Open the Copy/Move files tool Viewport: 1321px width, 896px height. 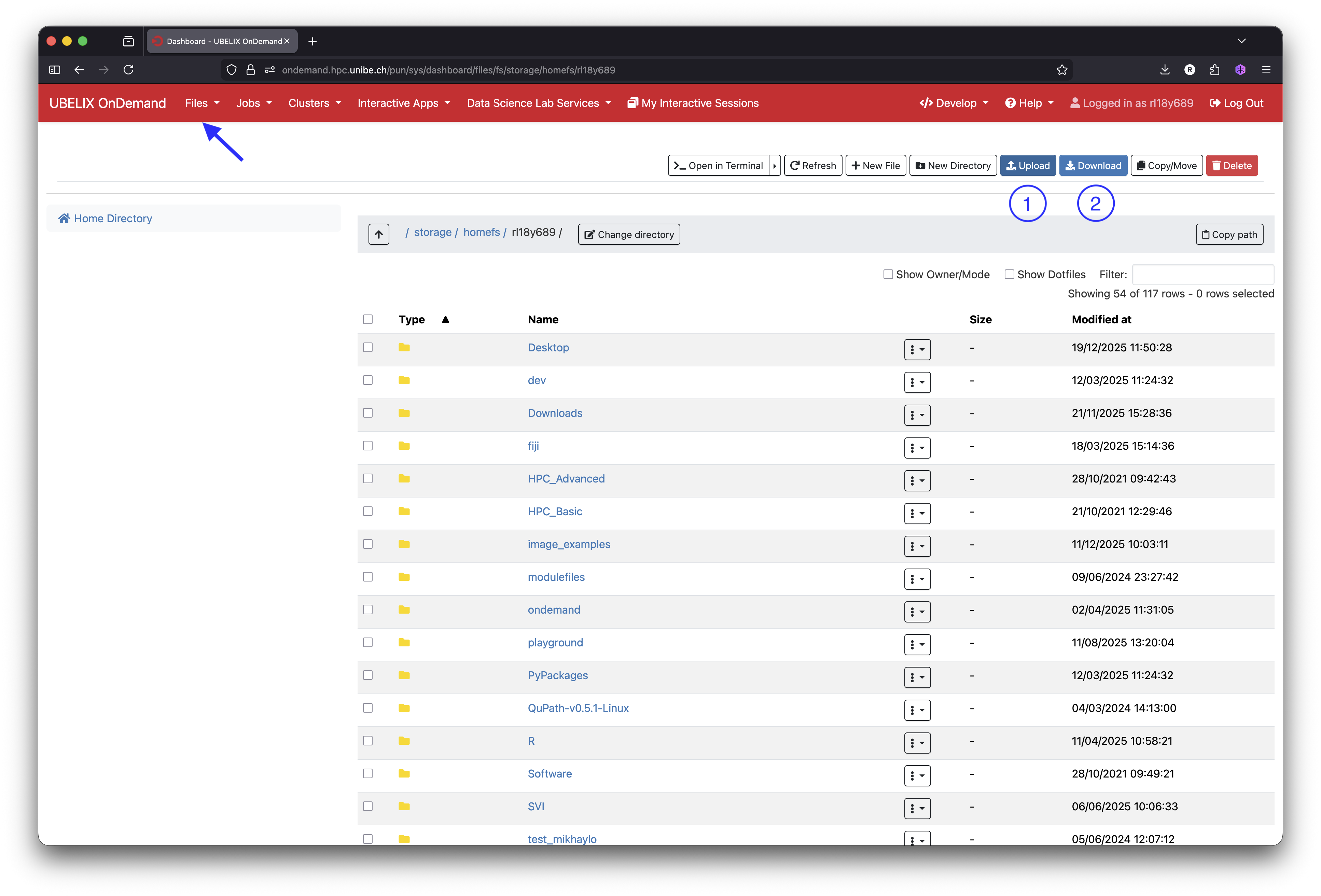tap(1166, 165)
